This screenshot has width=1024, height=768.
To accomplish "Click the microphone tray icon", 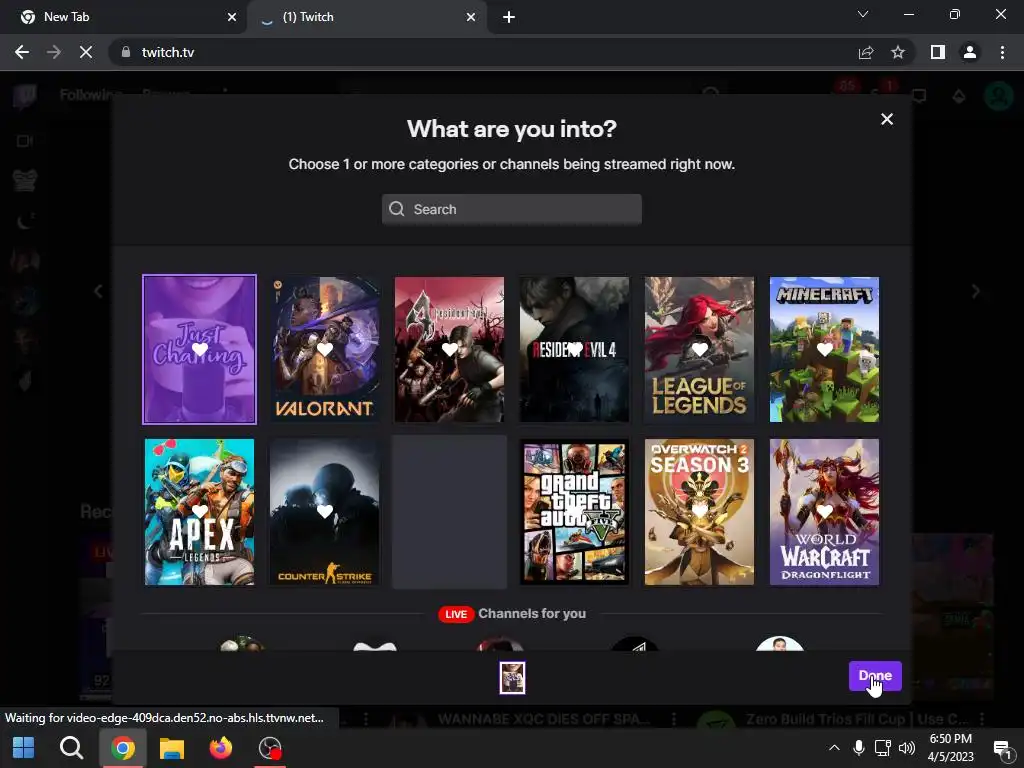I will [859, 748].
